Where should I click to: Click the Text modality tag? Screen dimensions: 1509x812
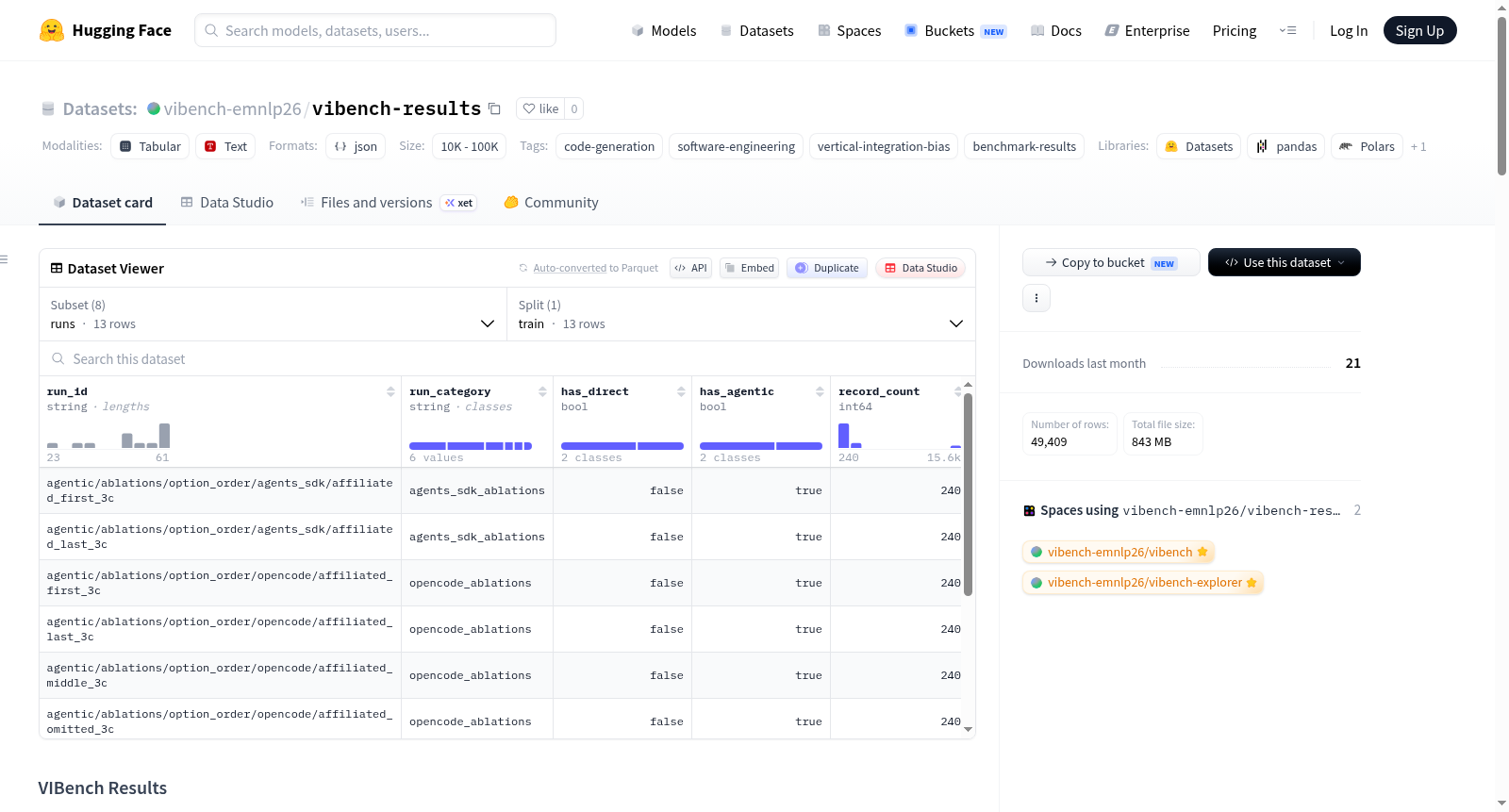pyautogui.click(x=225, y=146)
